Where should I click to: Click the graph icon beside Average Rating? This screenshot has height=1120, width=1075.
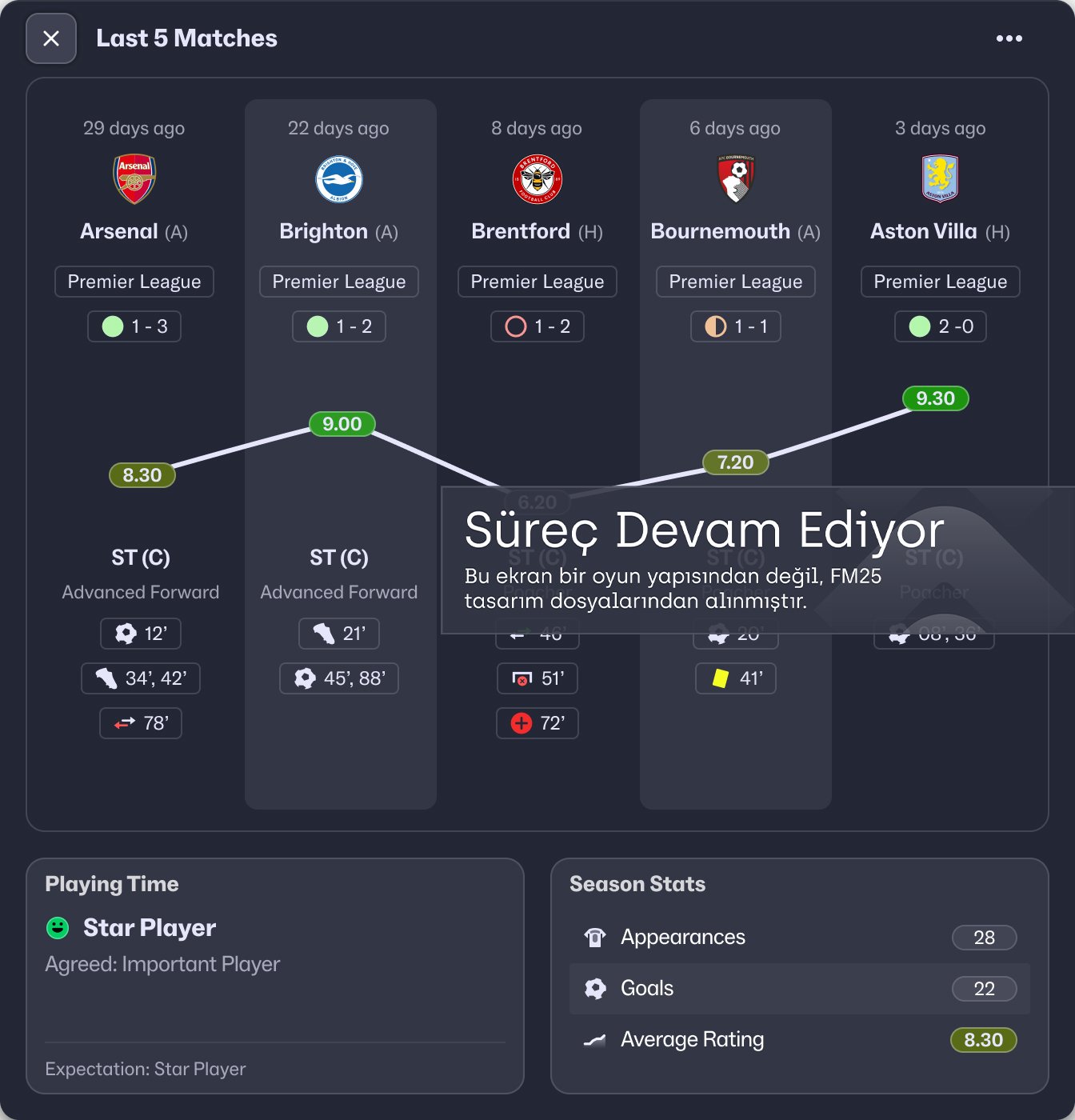[x=595, y=1040]
